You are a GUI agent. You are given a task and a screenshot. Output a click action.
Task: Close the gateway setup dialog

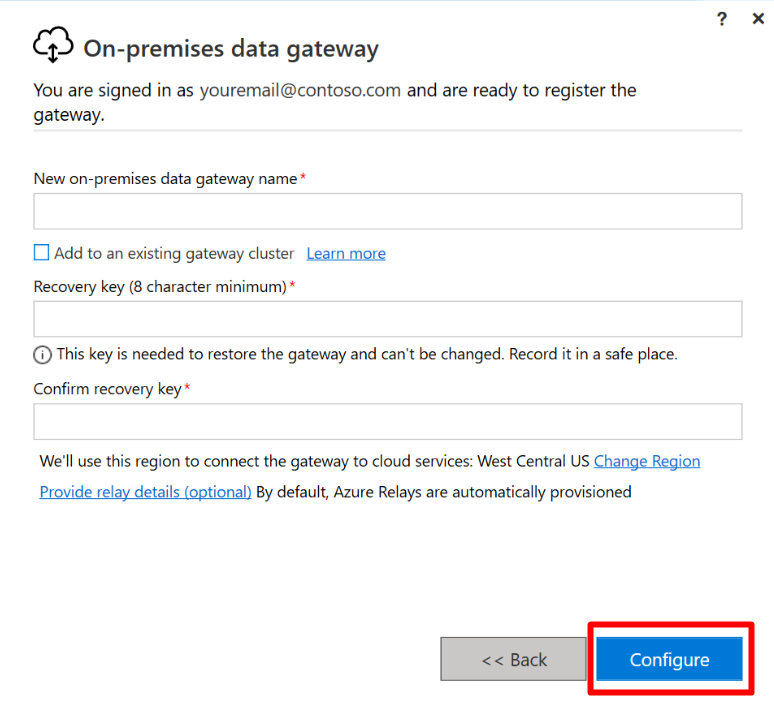coord(758,19)
